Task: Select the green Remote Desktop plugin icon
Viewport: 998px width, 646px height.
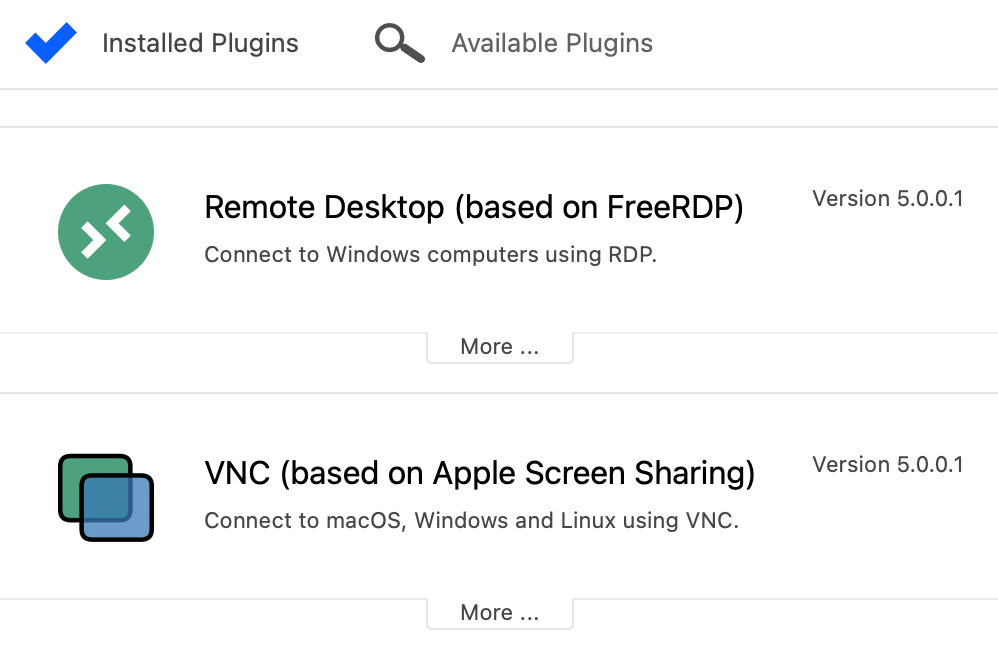Action: tap(106, 232)
